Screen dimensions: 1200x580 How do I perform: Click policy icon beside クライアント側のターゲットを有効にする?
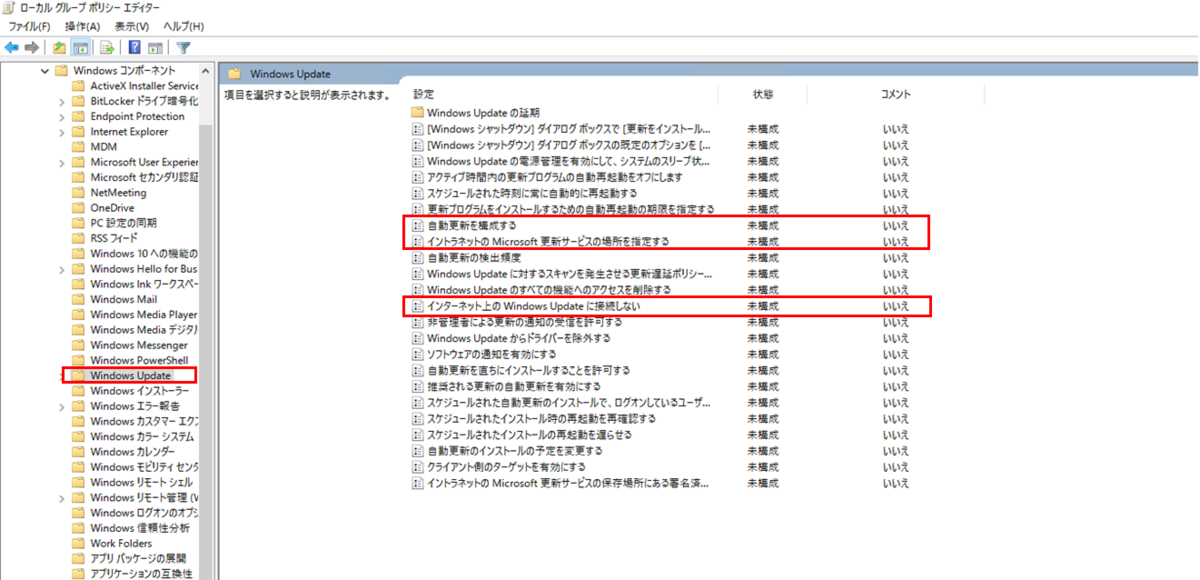point(418,467)
